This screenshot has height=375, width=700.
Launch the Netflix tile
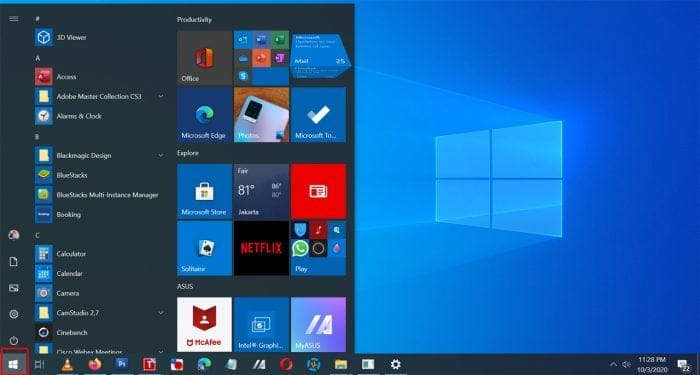(x=261, y=248)
